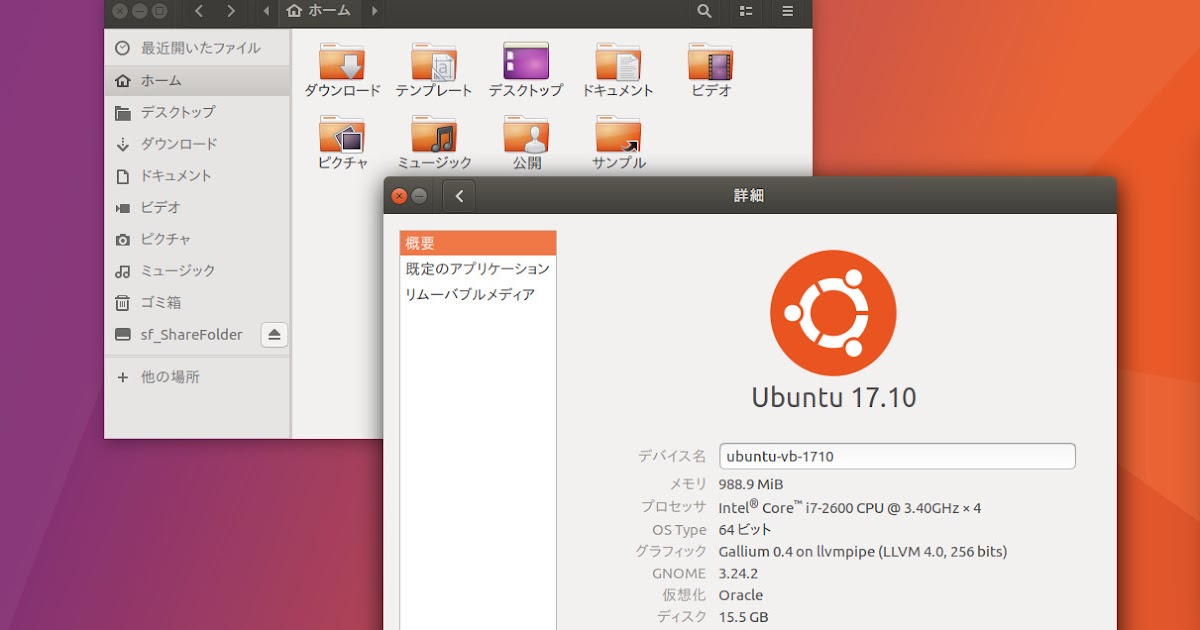Click the search icon in the file manager toolbar

coord(703,13)
